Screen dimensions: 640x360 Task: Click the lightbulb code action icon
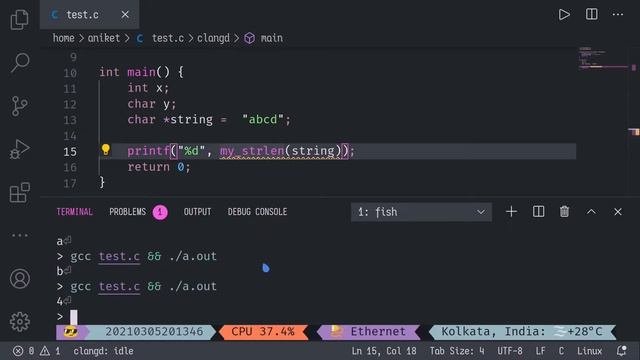pyautogui.click(x=106, y=150)
